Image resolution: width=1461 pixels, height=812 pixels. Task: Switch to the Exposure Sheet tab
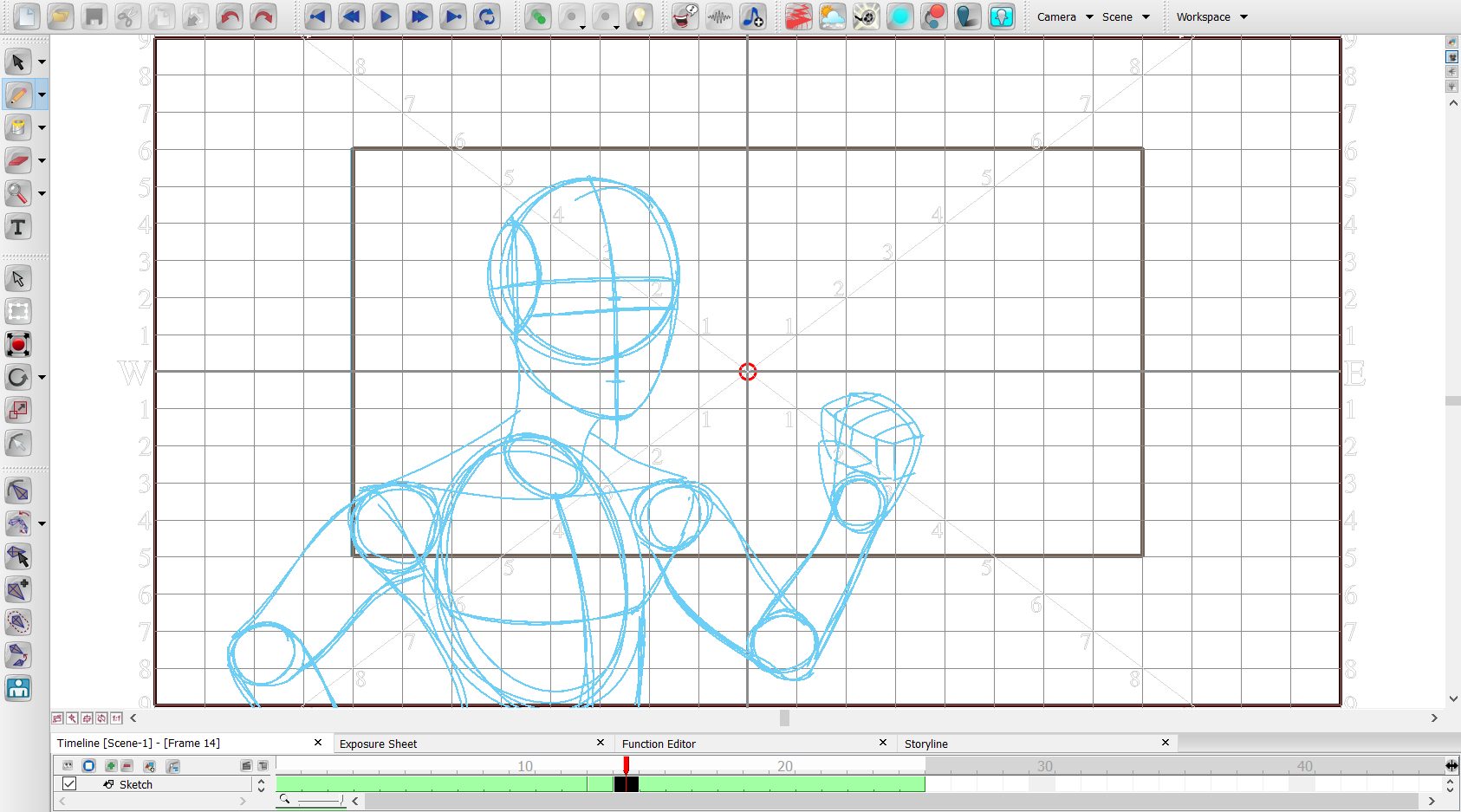pyautogui.click(x=378, y=744)
